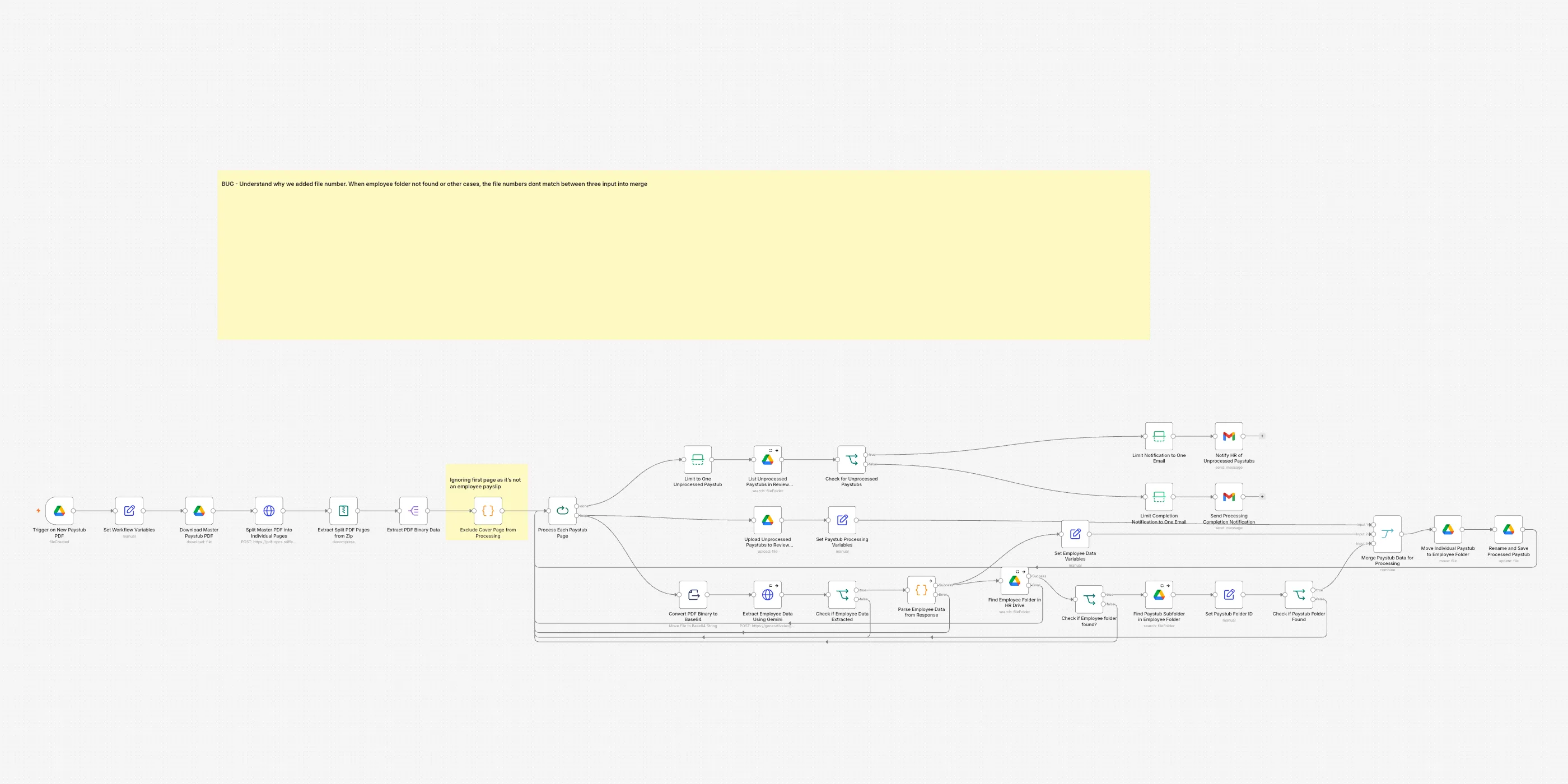Open Move Individual Paystub to Employee Folder node
Viewport: 1568px width, 784px height.
[x=1448, y=530]
